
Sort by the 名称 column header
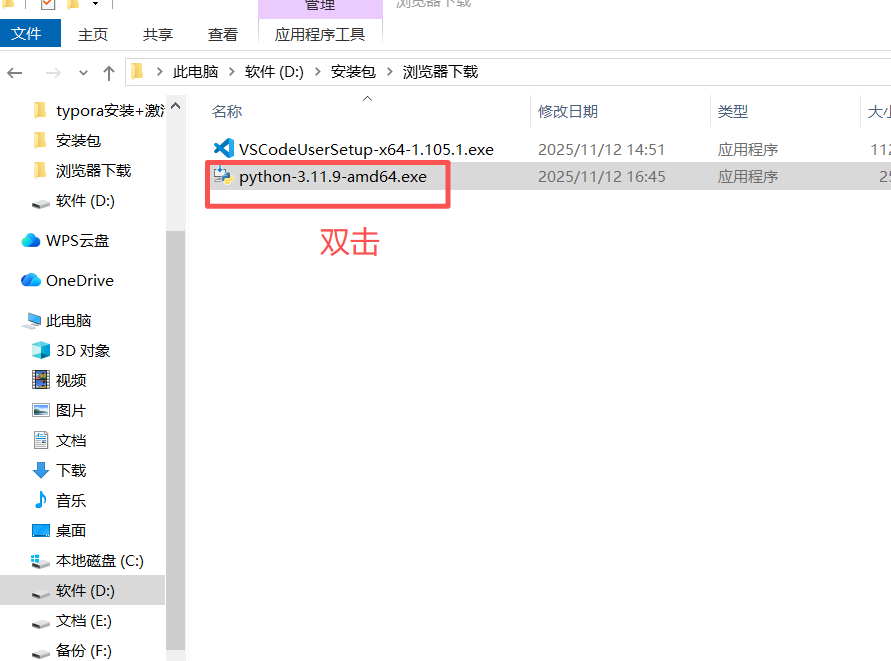pyautogui.click(x=226, y=111)
